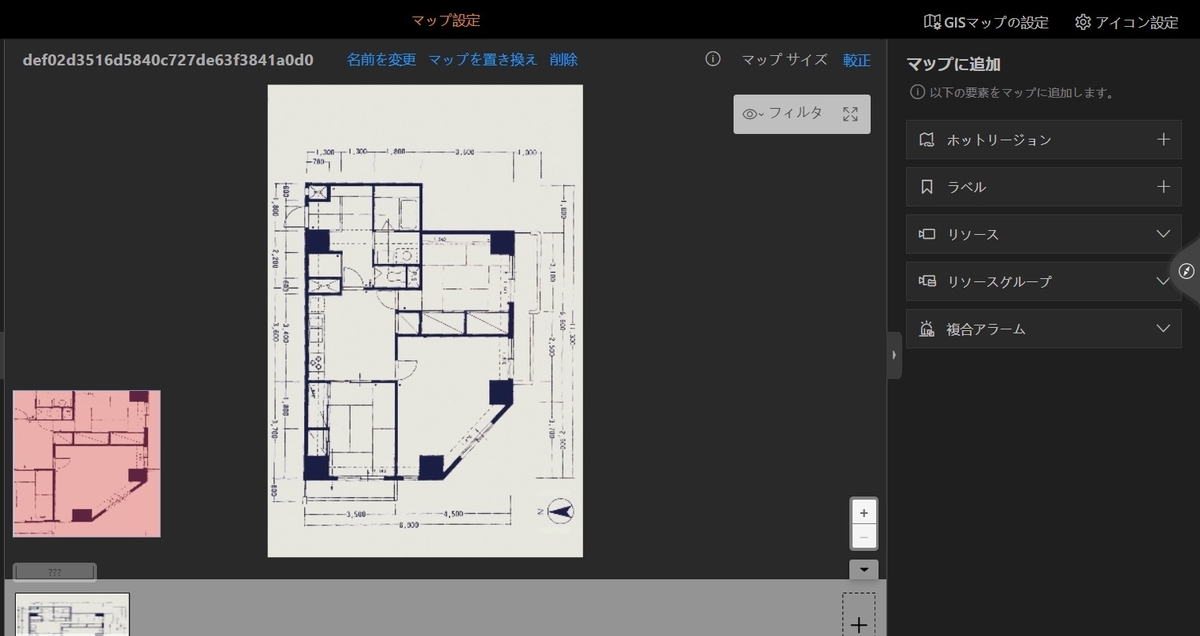
Task: Click the gear icon beside アイコン設定
Action: [x=1083, y=22]
